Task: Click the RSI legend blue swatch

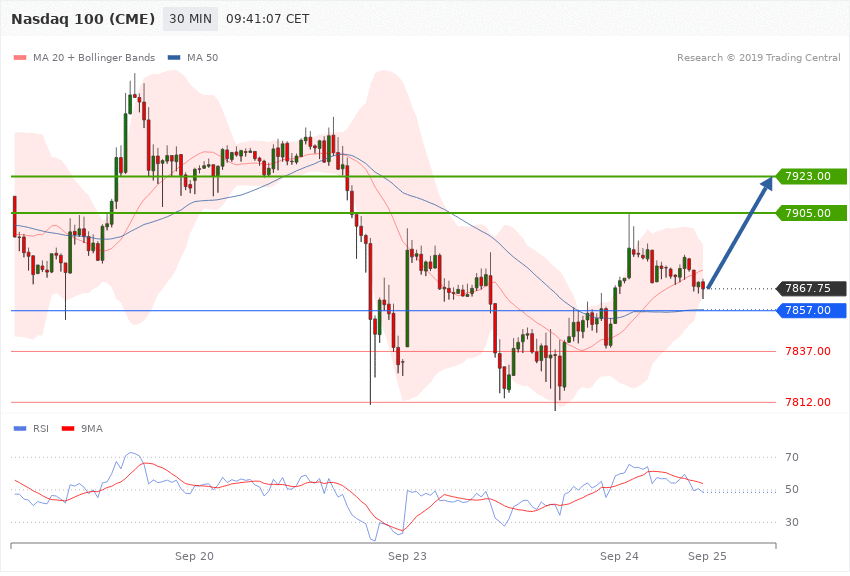Action: click(20, 429)
